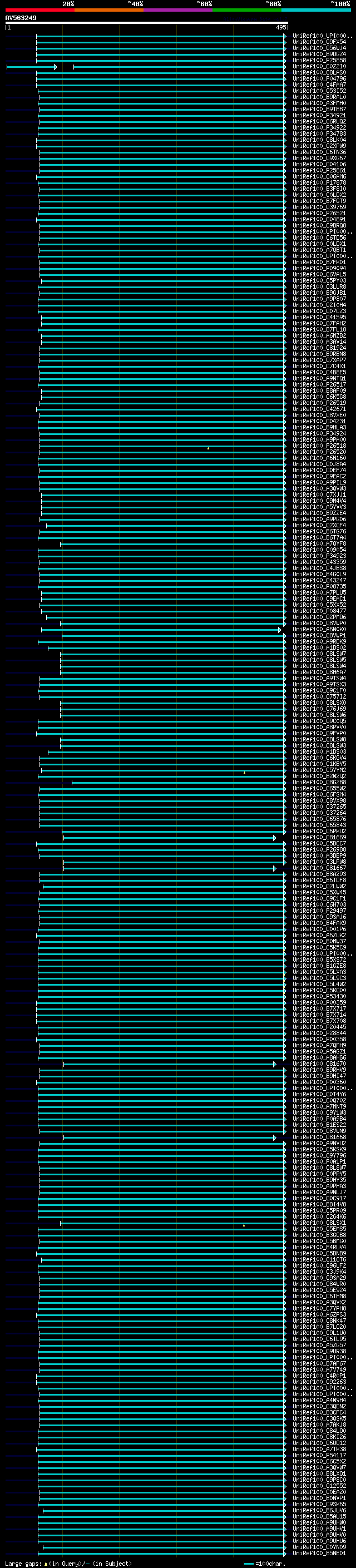Select the UniRef100_C6TN36 label
Viewport: 356px width, 1568px height.
click(x=319, y=152)
